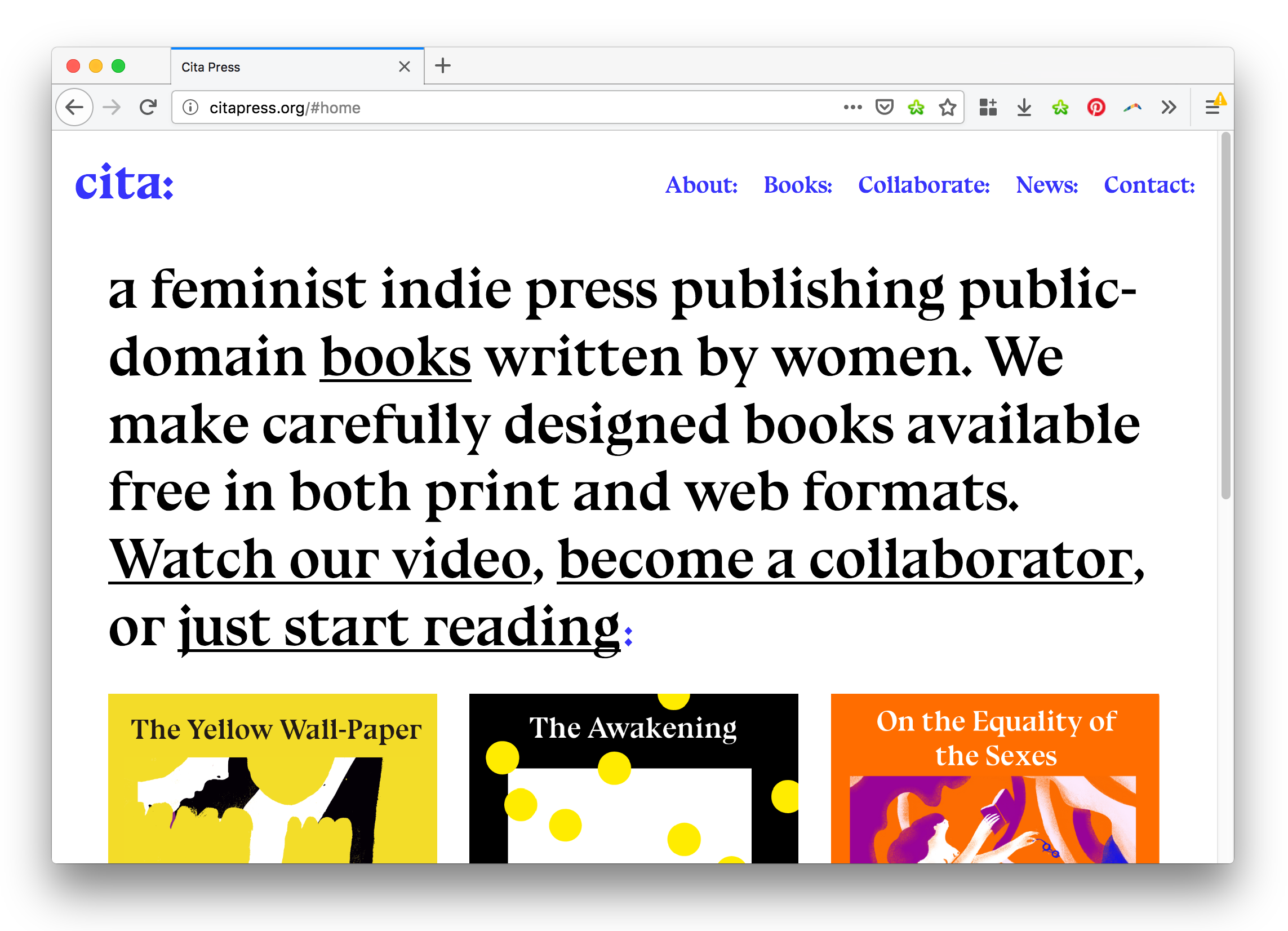Open page actions three-dot menu

click(852, 107)
